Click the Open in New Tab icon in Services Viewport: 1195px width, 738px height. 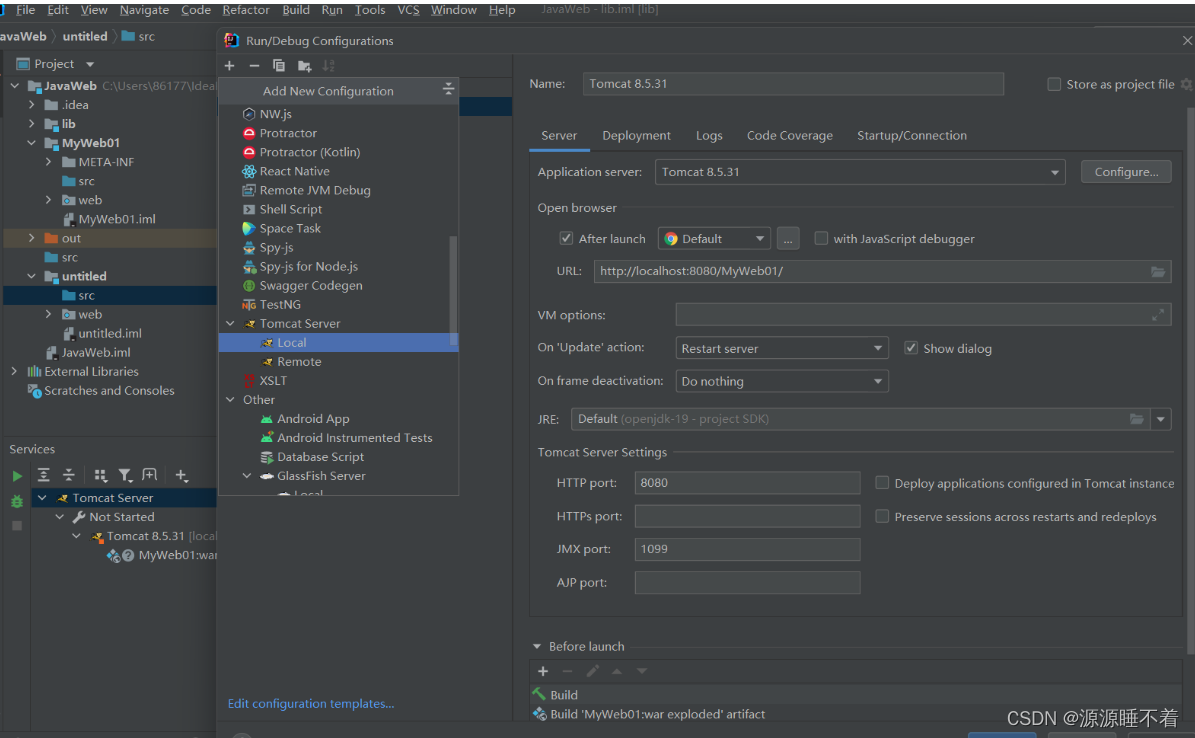[149, 475]
